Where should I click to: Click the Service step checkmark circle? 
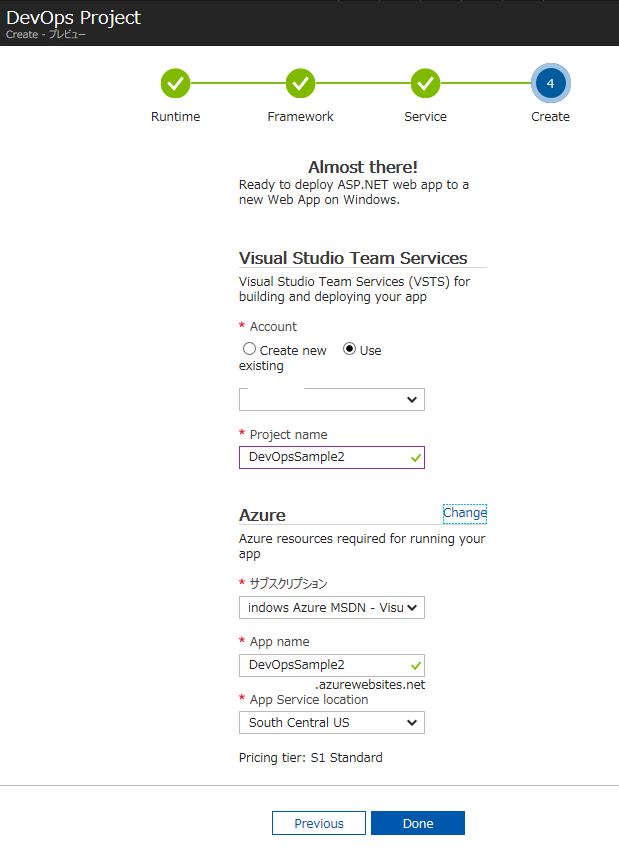tap(425, 83)
